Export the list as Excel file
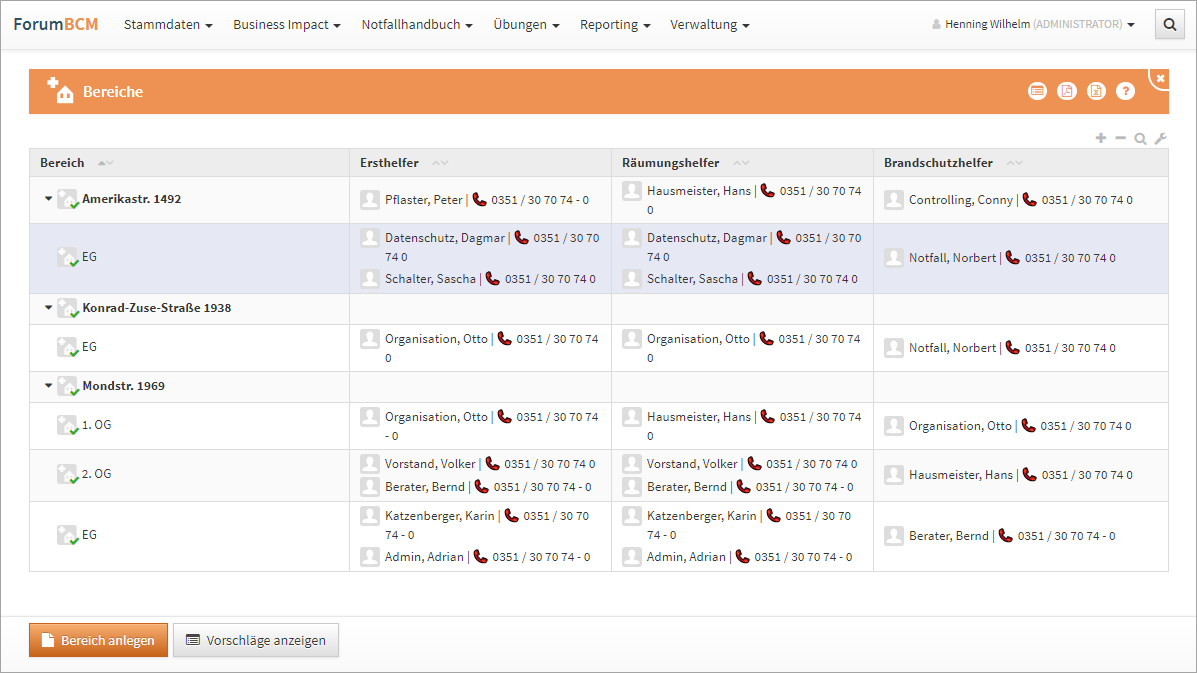This screenshot has width=1197, height=673. tap(1097, 91)
